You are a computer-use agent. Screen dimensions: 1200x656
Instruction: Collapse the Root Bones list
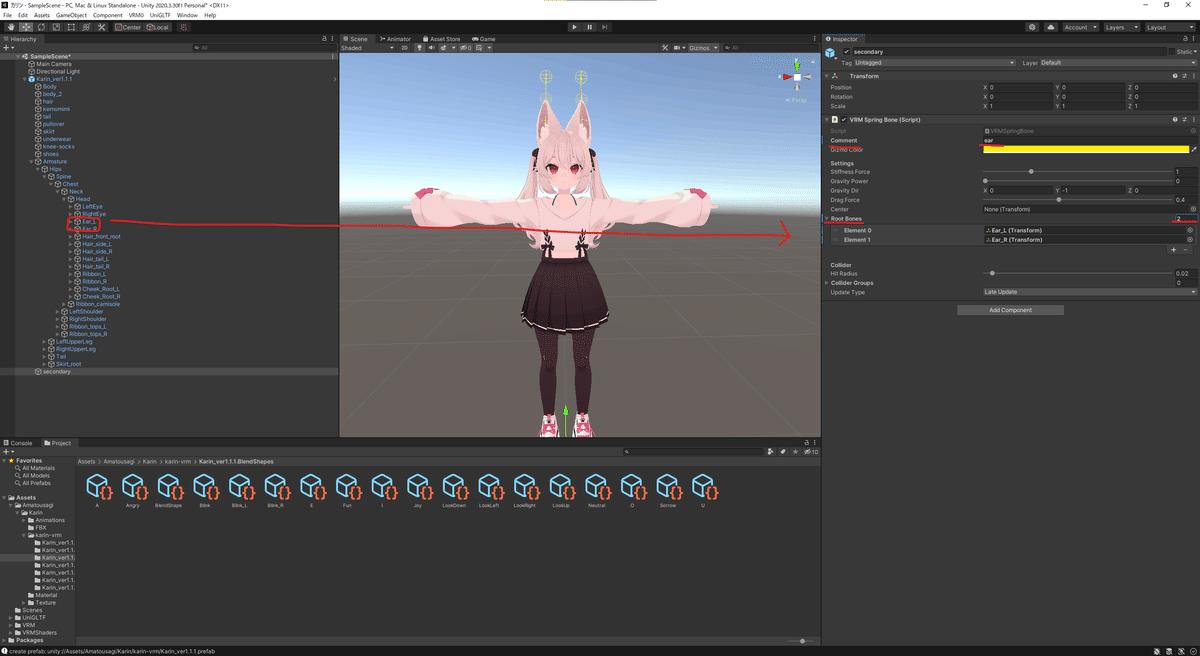[x=826, y=218]
